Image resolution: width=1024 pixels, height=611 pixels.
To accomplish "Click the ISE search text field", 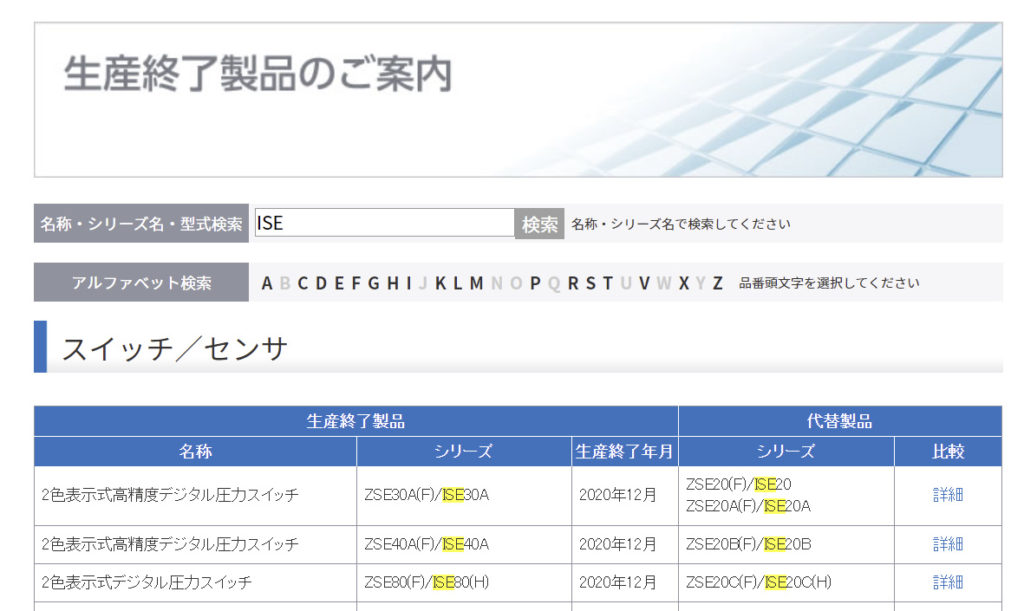I will tap(385, 223).
